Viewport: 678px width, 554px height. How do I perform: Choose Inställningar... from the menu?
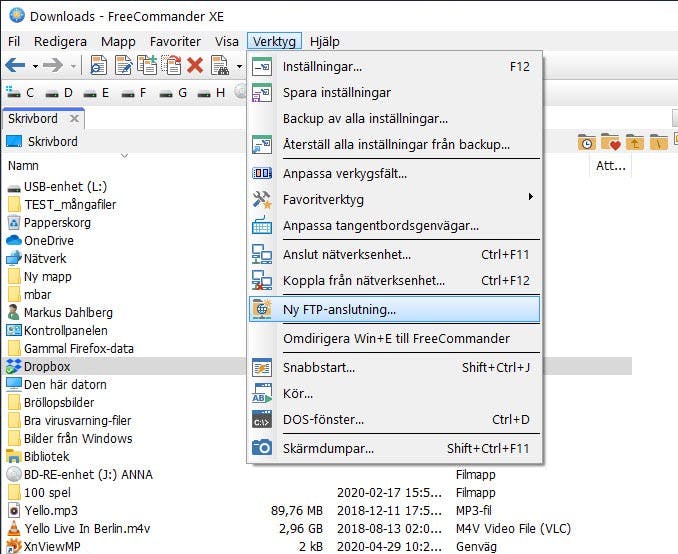(394, 67)
